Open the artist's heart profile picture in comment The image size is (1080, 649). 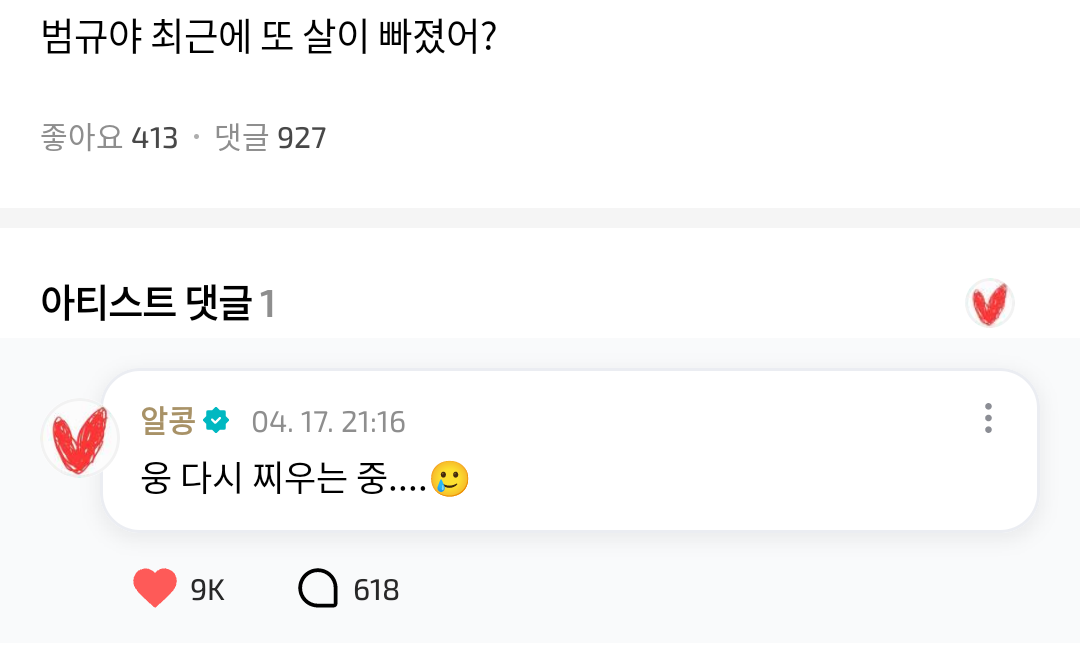point(80,437)
